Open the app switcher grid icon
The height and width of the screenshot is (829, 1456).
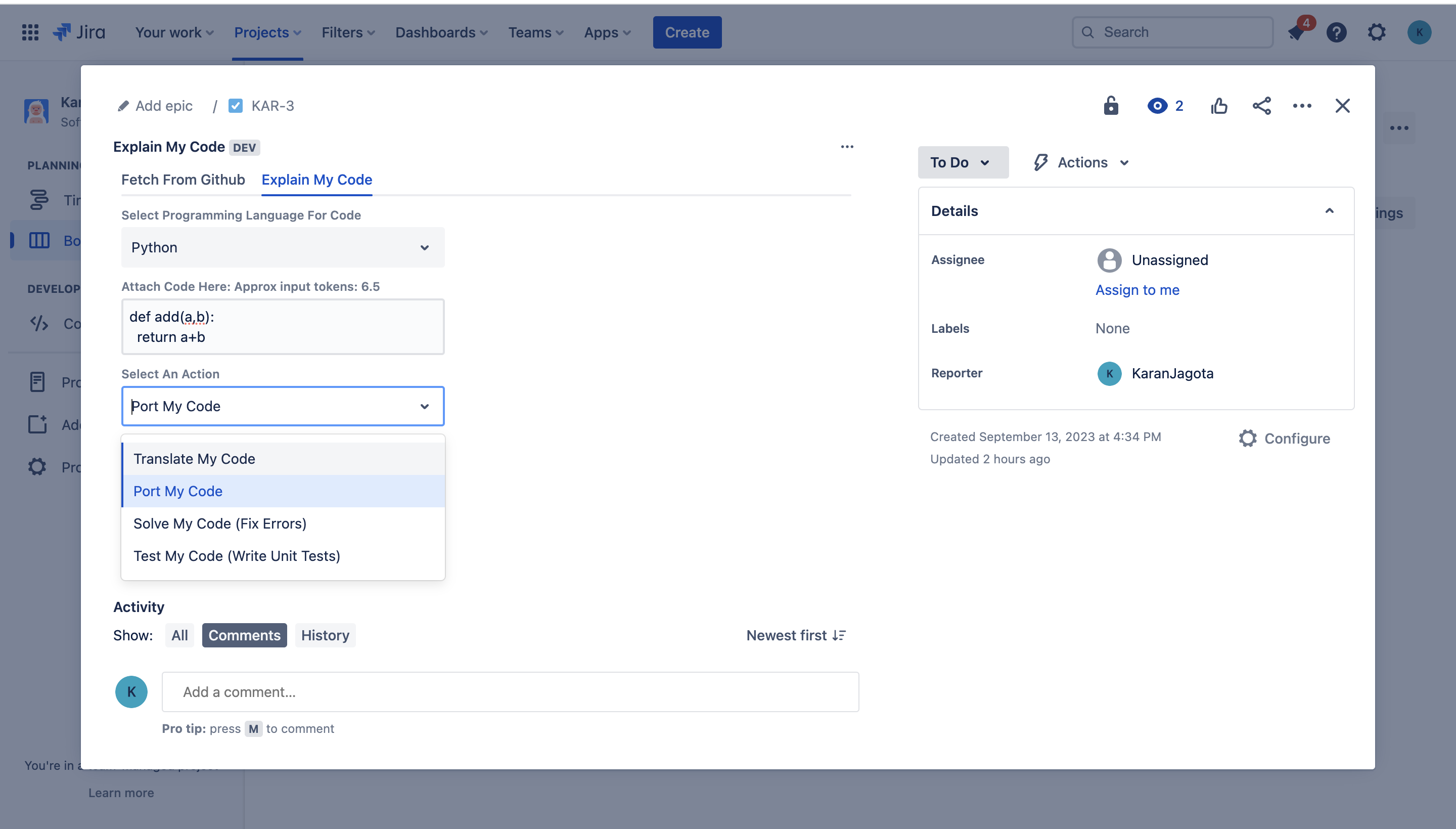(30, 32)
